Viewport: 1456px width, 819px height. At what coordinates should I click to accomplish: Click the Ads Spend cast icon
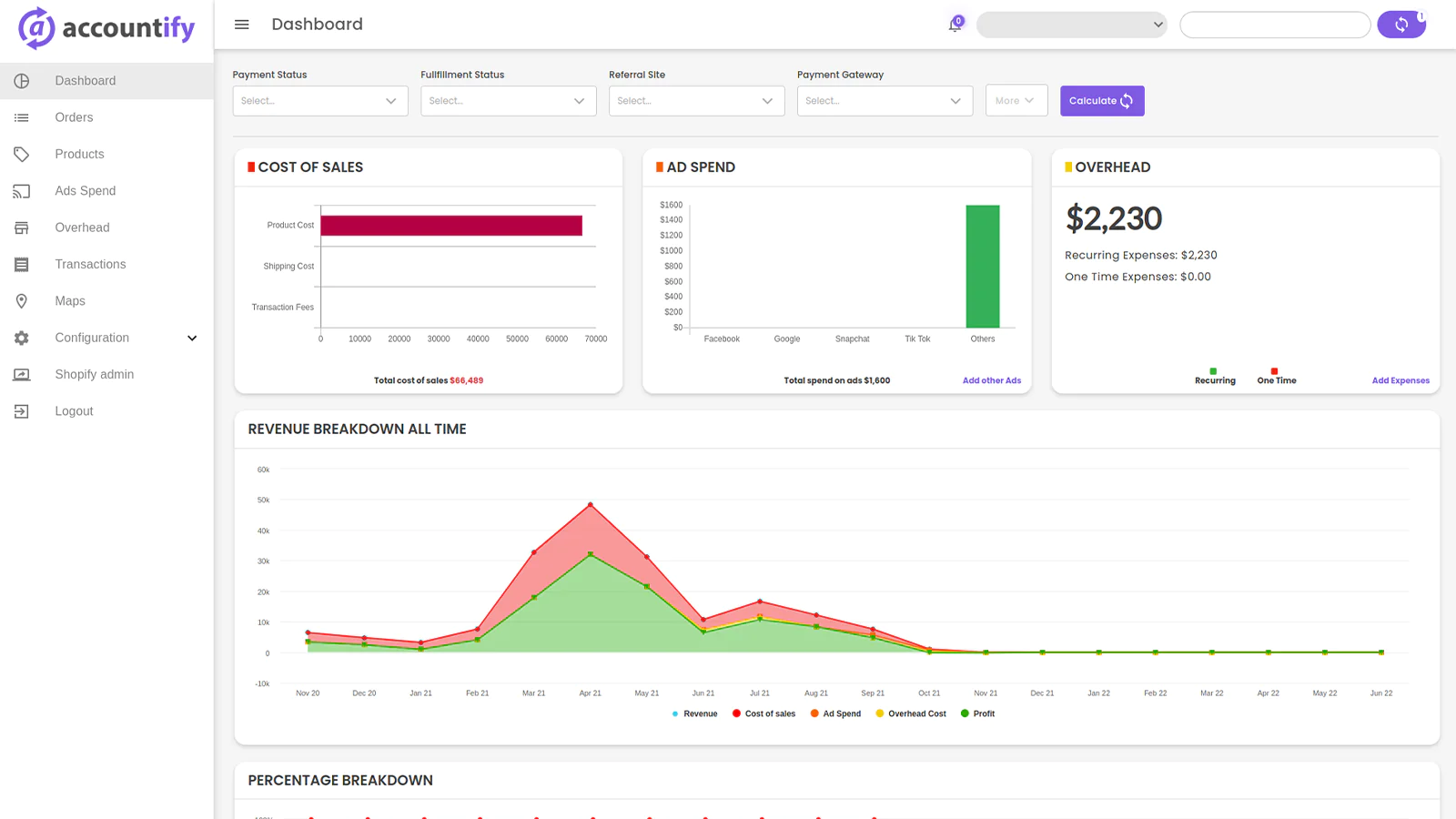click(x=22, y=191)
